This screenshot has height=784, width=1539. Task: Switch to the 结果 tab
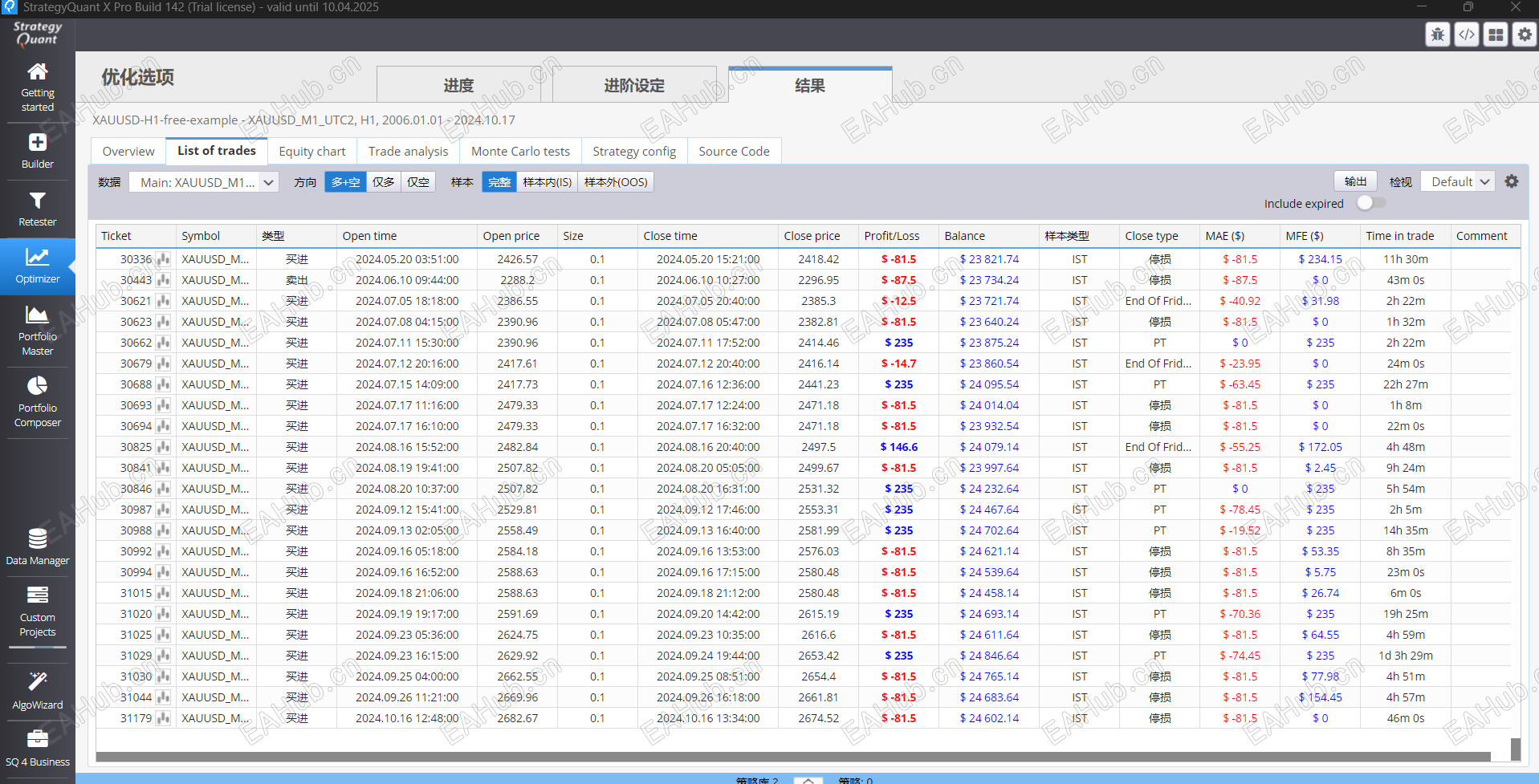[x=810, y=85]
